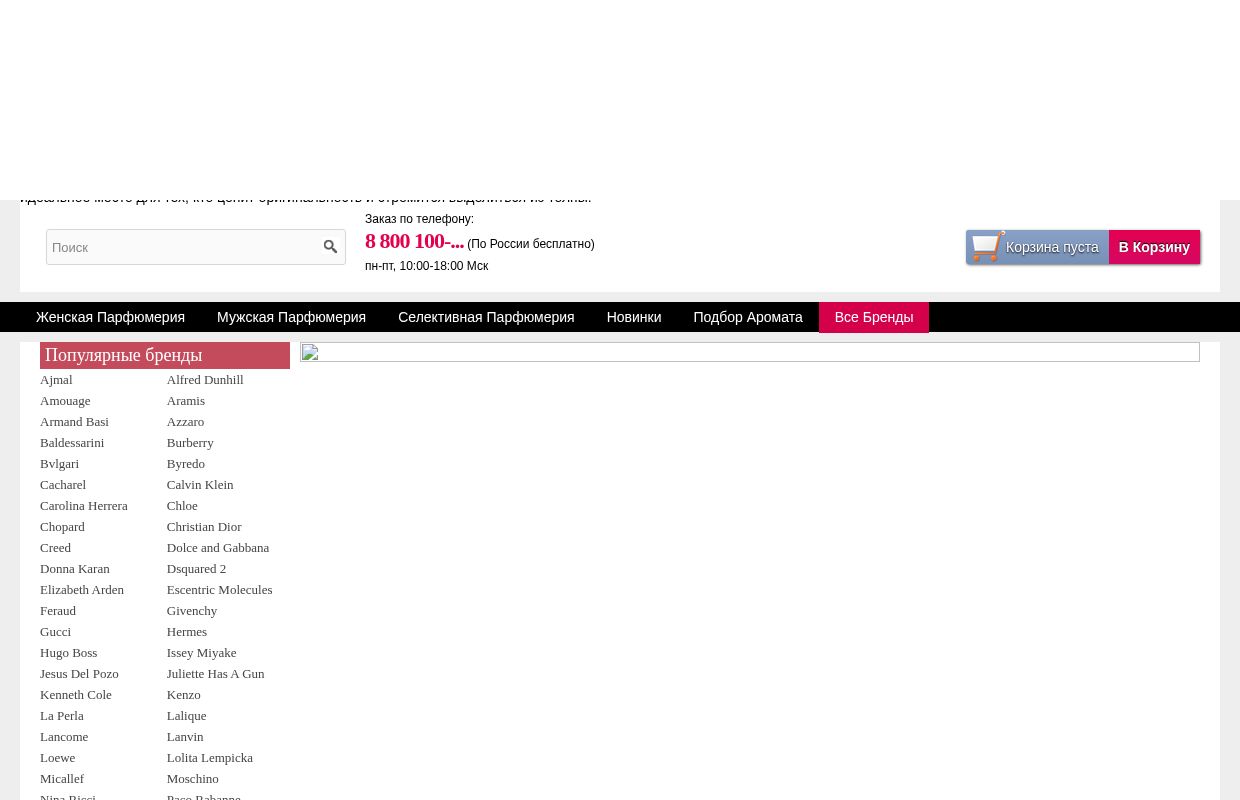Open the Micallef brand

62,779
